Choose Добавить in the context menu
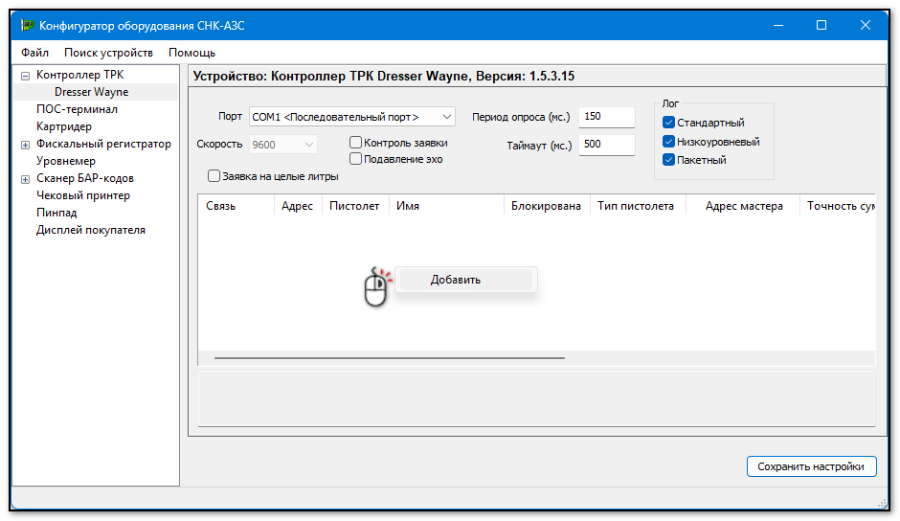This screenshot has width=900, height=521. pos(456,280)
